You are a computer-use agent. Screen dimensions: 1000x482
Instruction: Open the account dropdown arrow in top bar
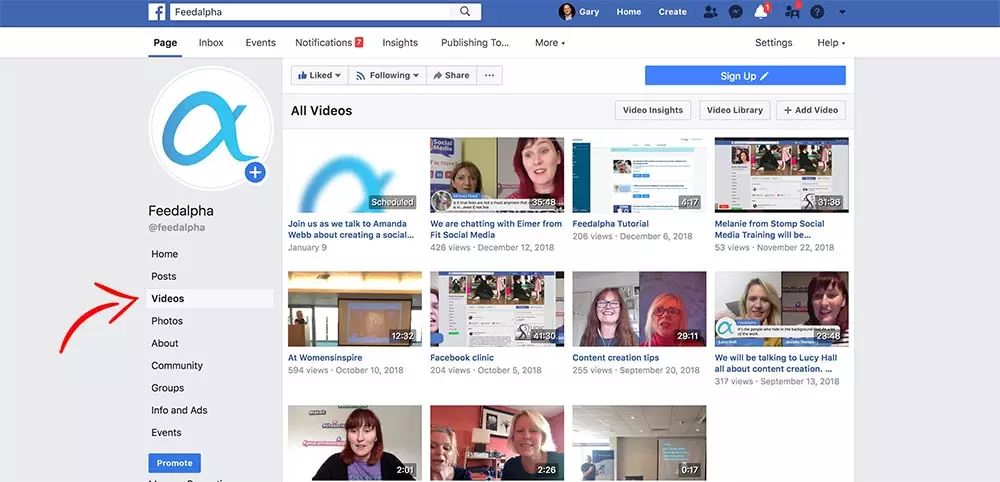842,11
